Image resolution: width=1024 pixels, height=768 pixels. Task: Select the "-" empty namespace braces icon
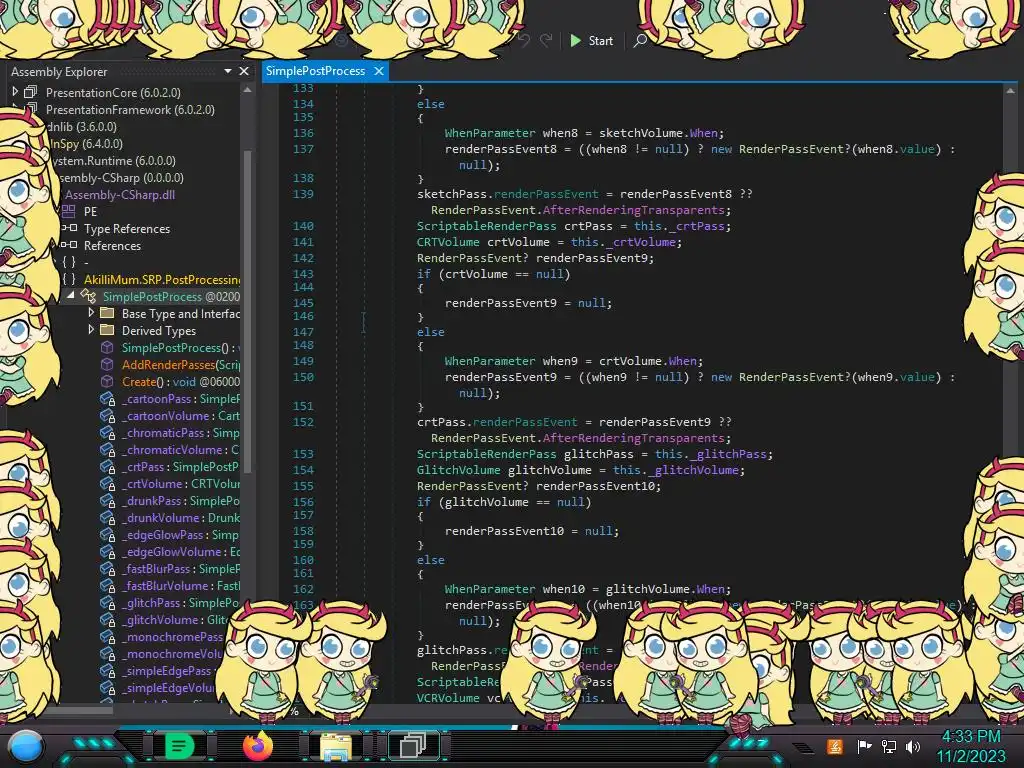(69, 263)
